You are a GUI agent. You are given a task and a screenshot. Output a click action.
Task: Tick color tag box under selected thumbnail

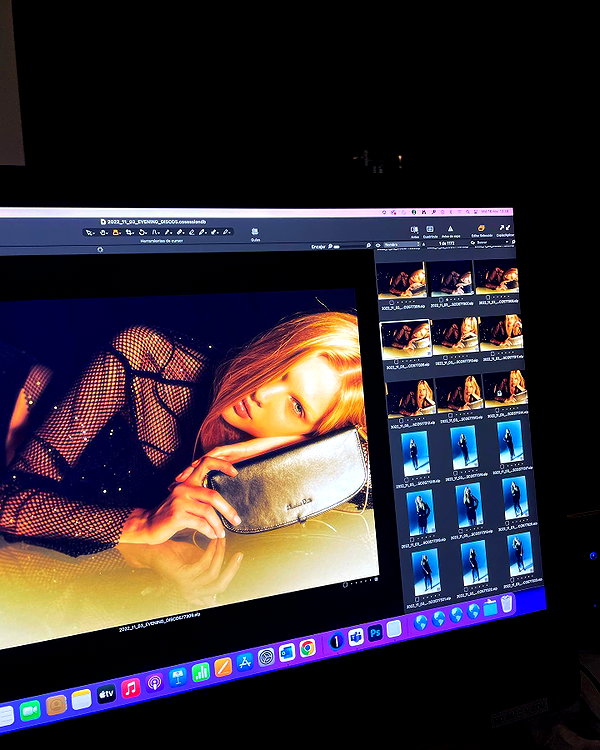click(x=396, y=362)
